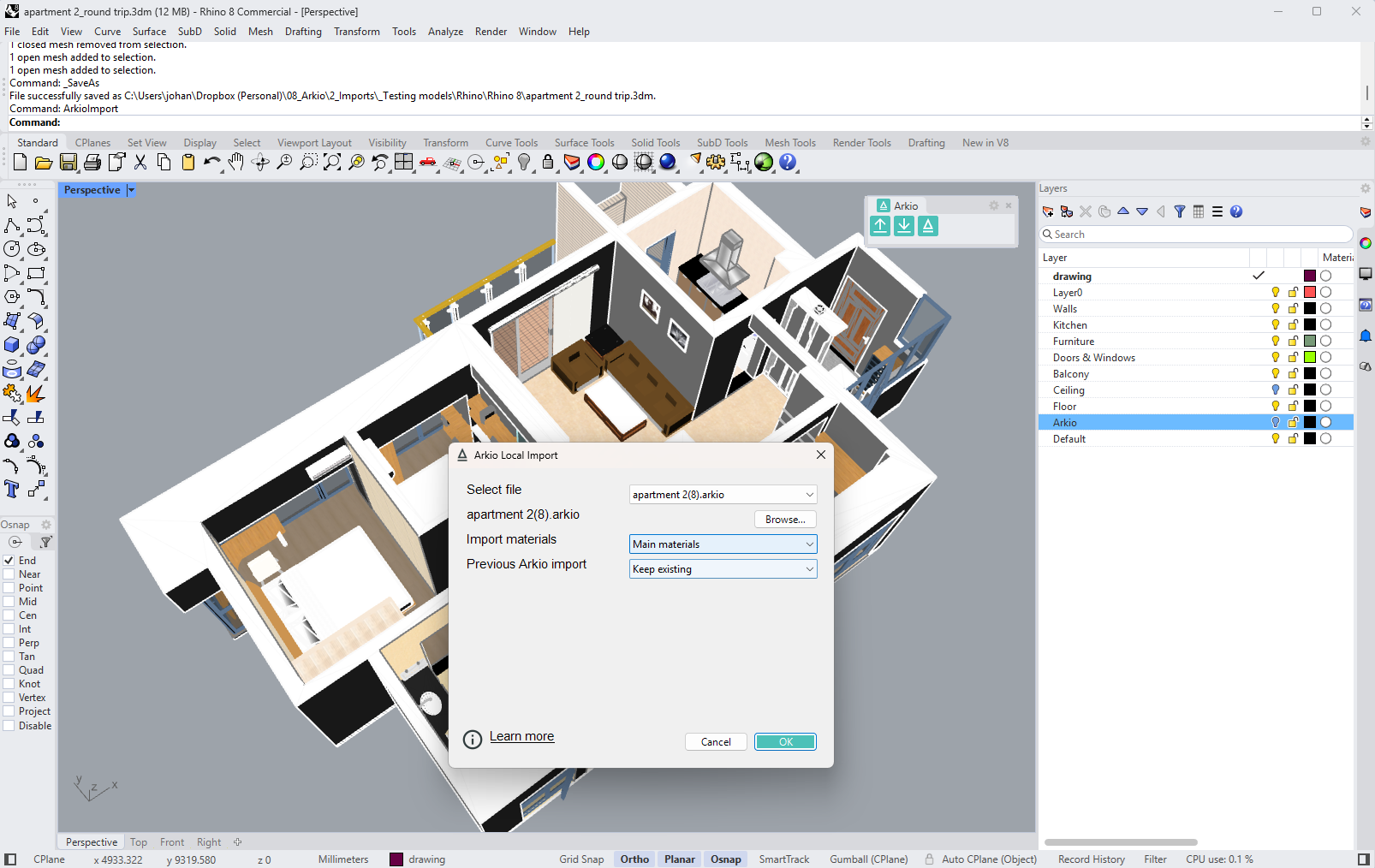Open the Analyze menu
Image resolution: width=1375 pixels, height=868 pixels.
tap(445, 32)
